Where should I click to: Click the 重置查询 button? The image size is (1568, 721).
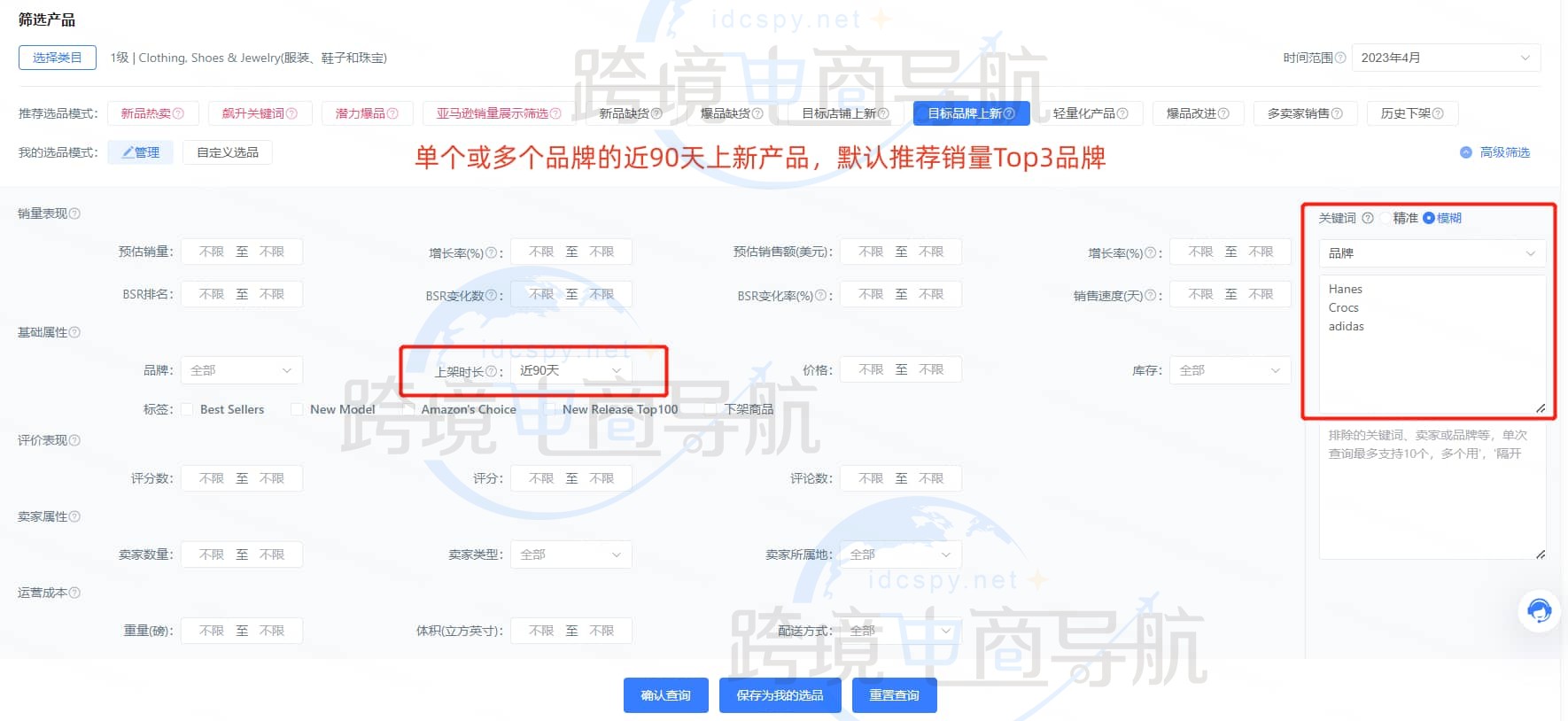coord(895,695)
